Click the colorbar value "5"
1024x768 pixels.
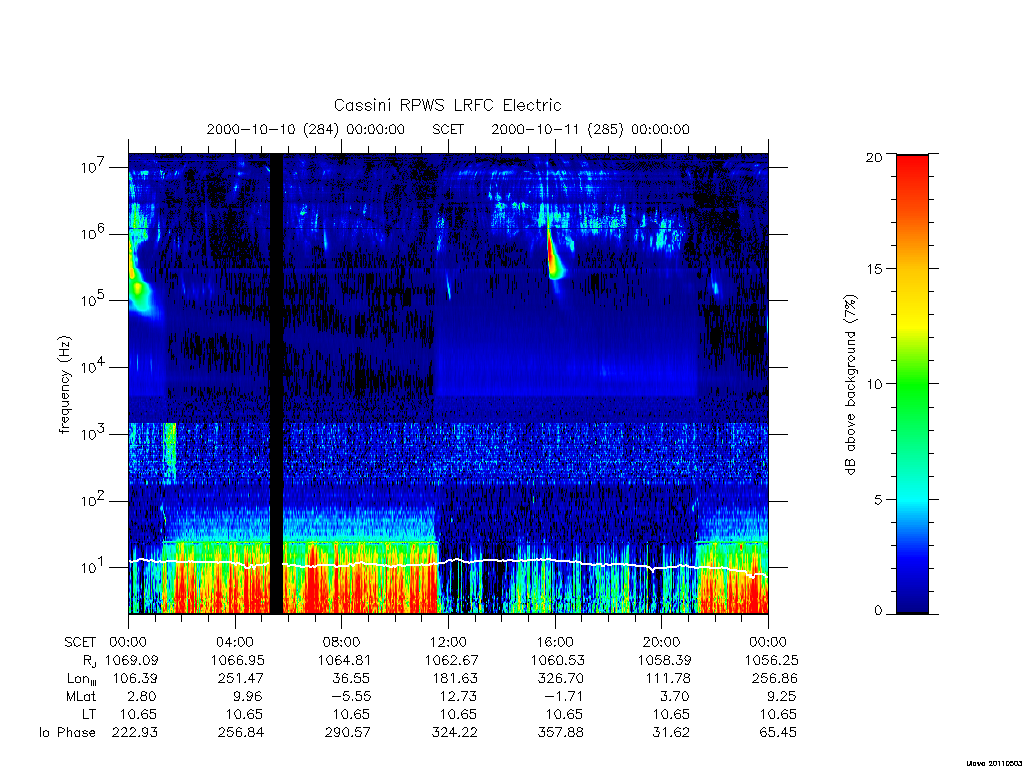coord(877,500)
